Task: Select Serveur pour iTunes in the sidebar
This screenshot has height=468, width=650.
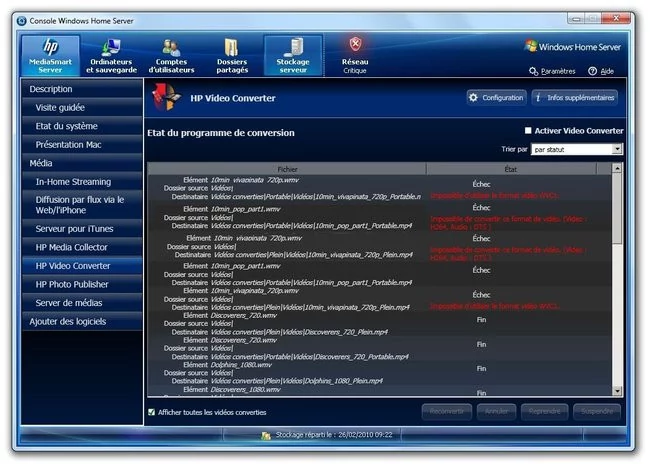Action: [82, 229]
